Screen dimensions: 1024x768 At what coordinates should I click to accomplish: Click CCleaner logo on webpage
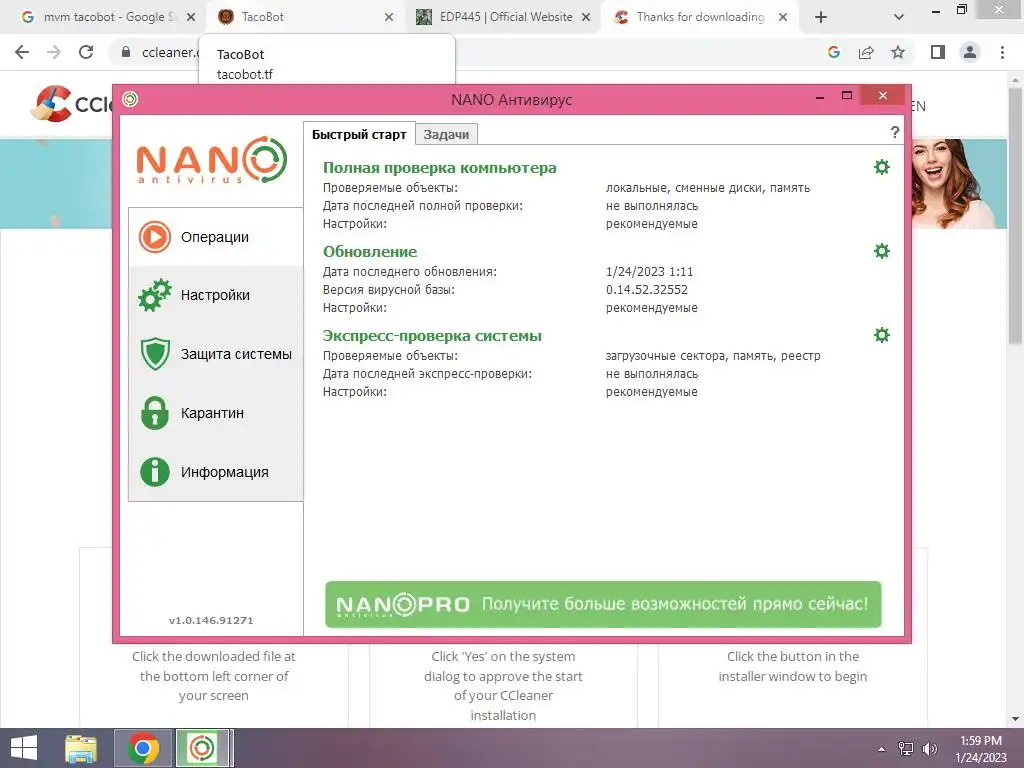pyautogui.click(x=72, y=104)
